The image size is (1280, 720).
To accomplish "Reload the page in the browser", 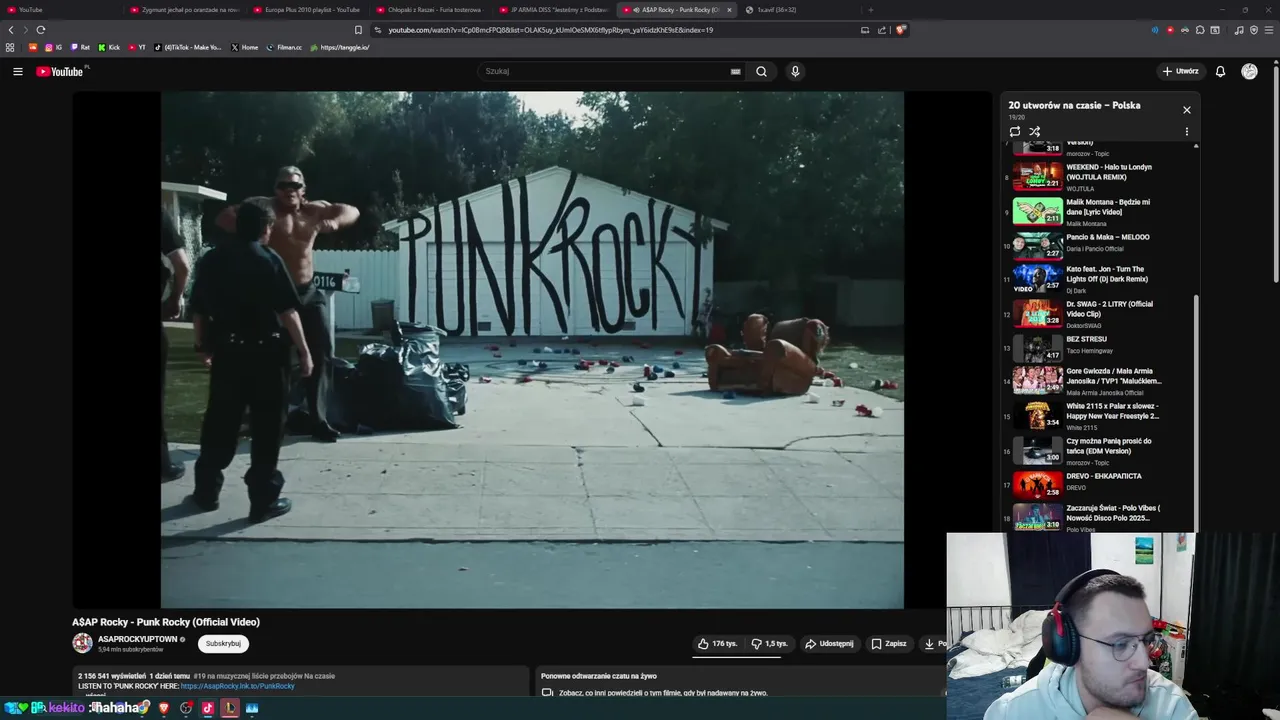I will tap(40, 30).
